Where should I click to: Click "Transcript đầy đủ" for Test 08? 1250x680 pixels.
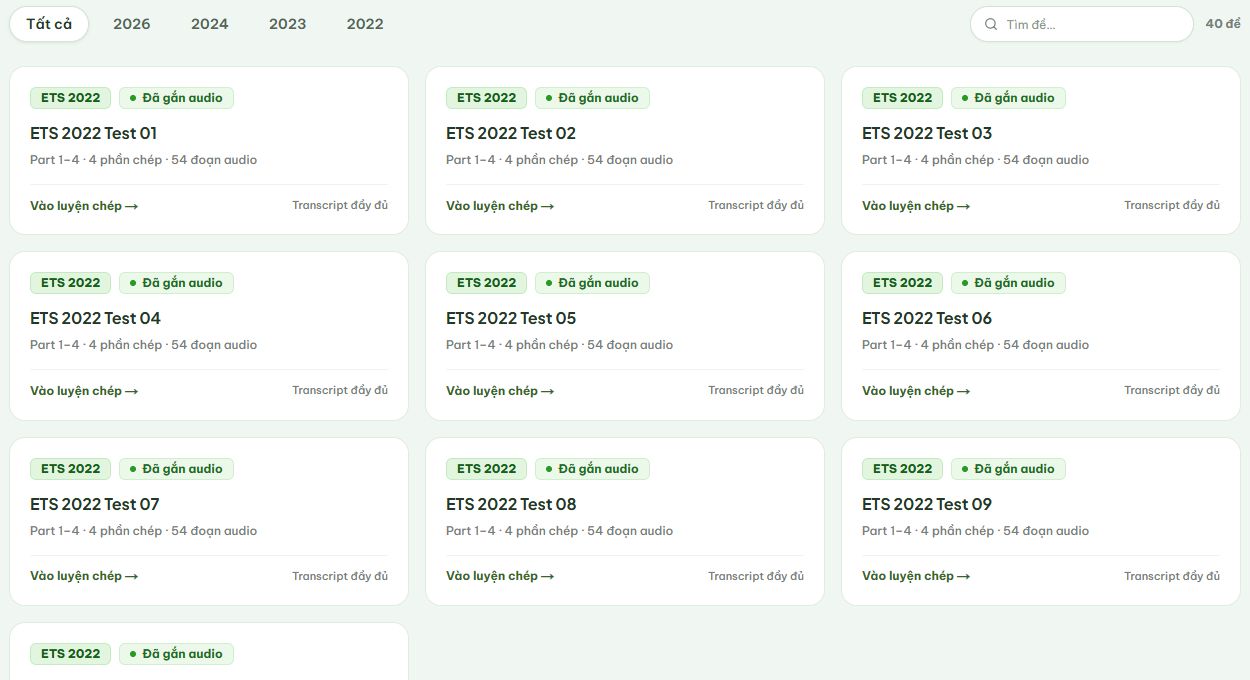point(756,576)
